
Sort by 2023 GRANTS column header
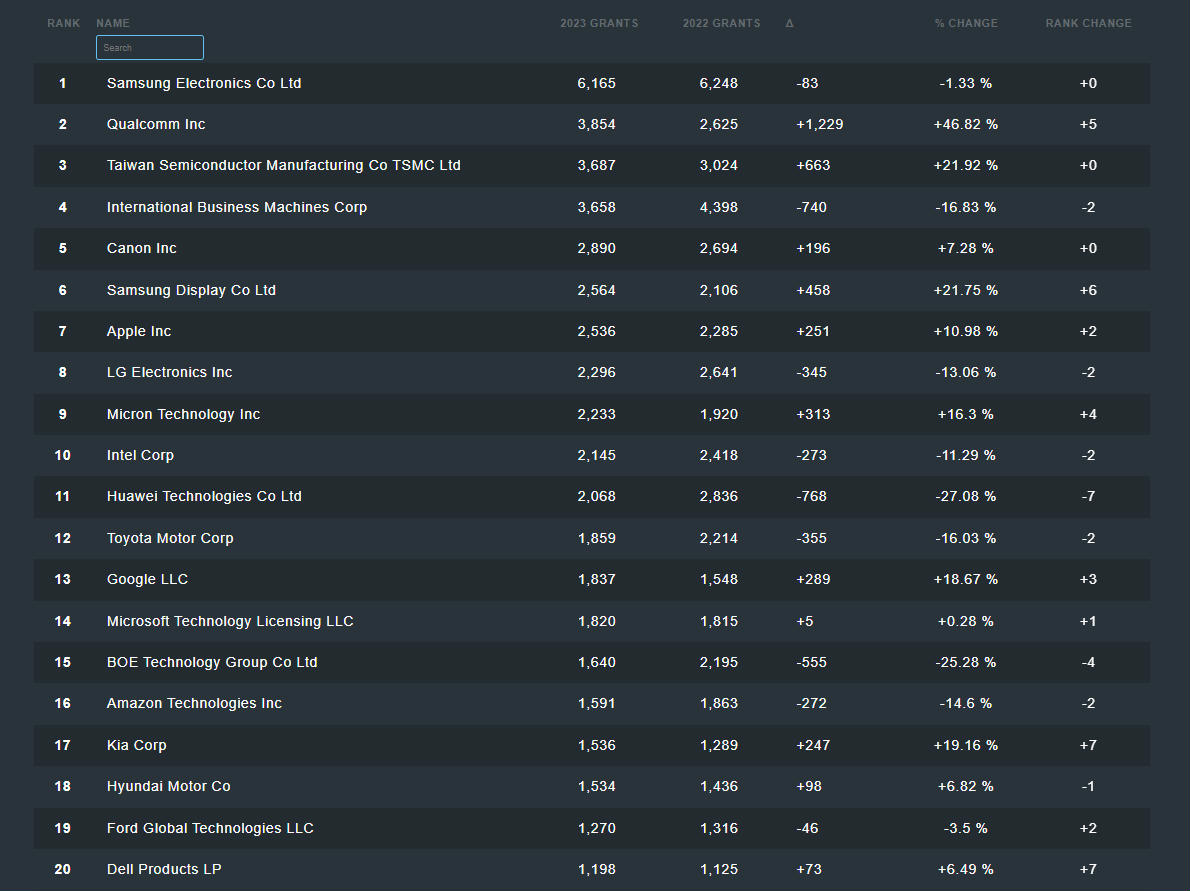coord(599,24)
